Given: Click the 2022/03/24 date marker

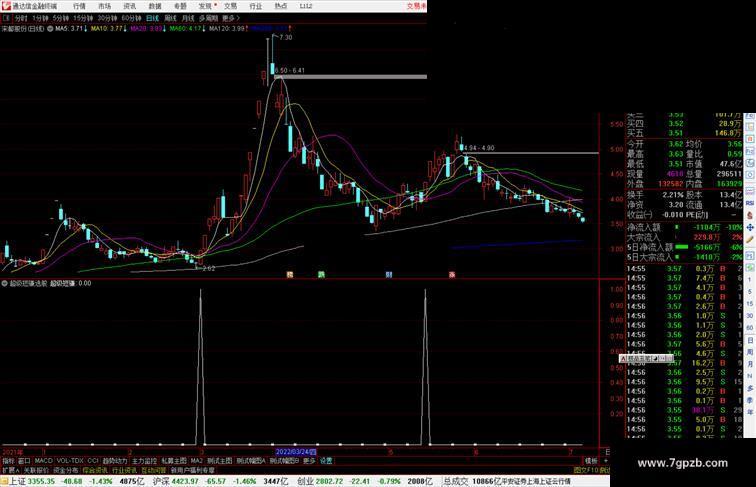Looking at the screenshot, I should 296,452.
